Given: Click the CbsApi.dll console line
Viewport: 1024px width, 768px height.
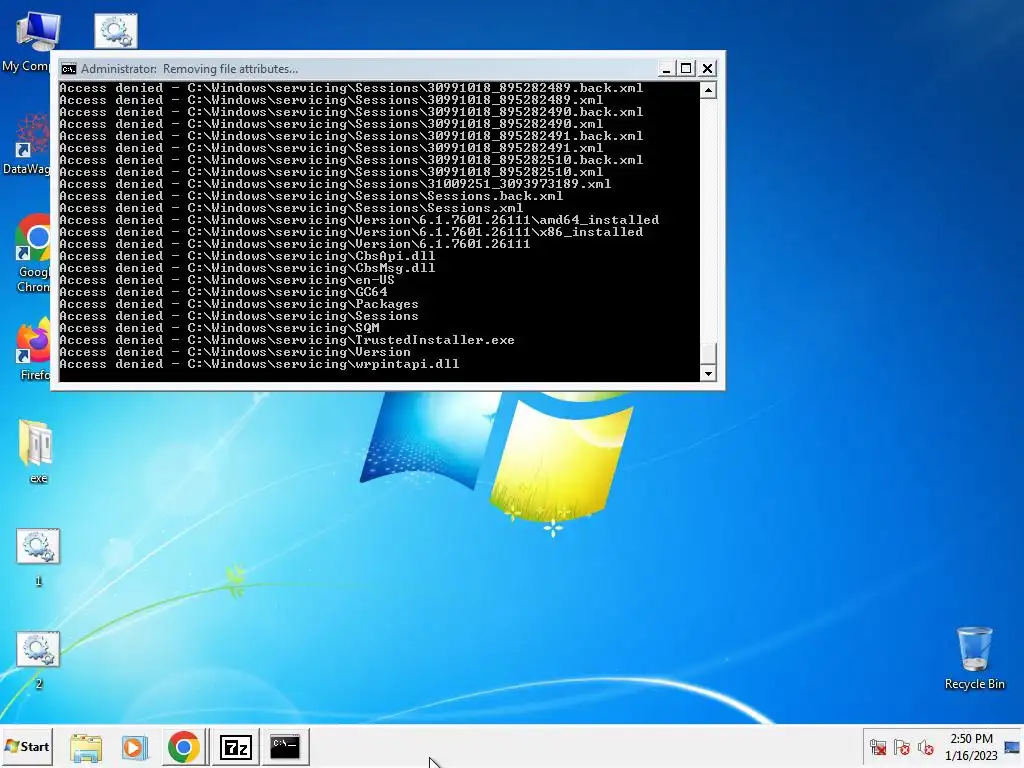Looking at the screenshot, I should pos(247,256).
